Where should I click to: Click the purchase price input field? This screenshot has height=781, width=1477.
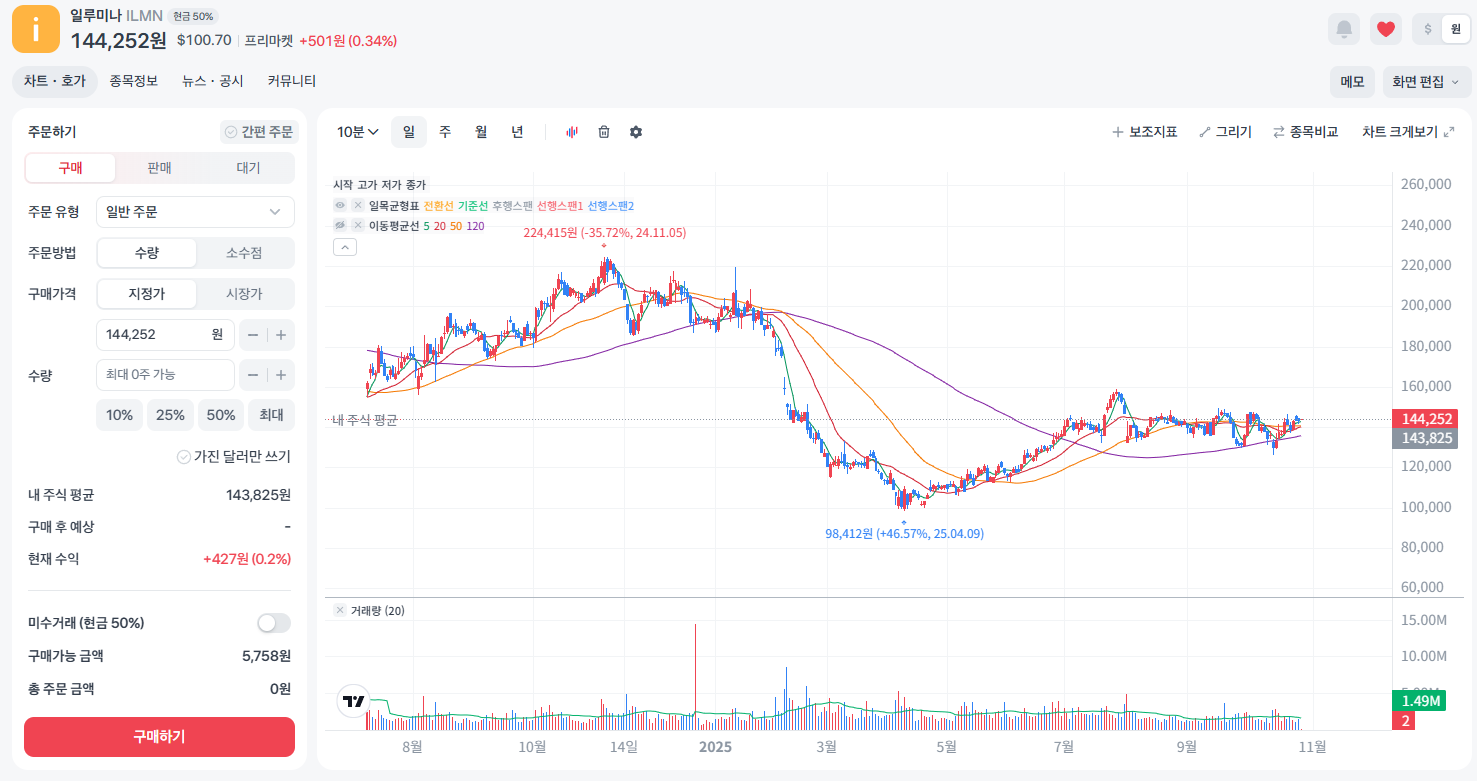[x=165, y=335]
